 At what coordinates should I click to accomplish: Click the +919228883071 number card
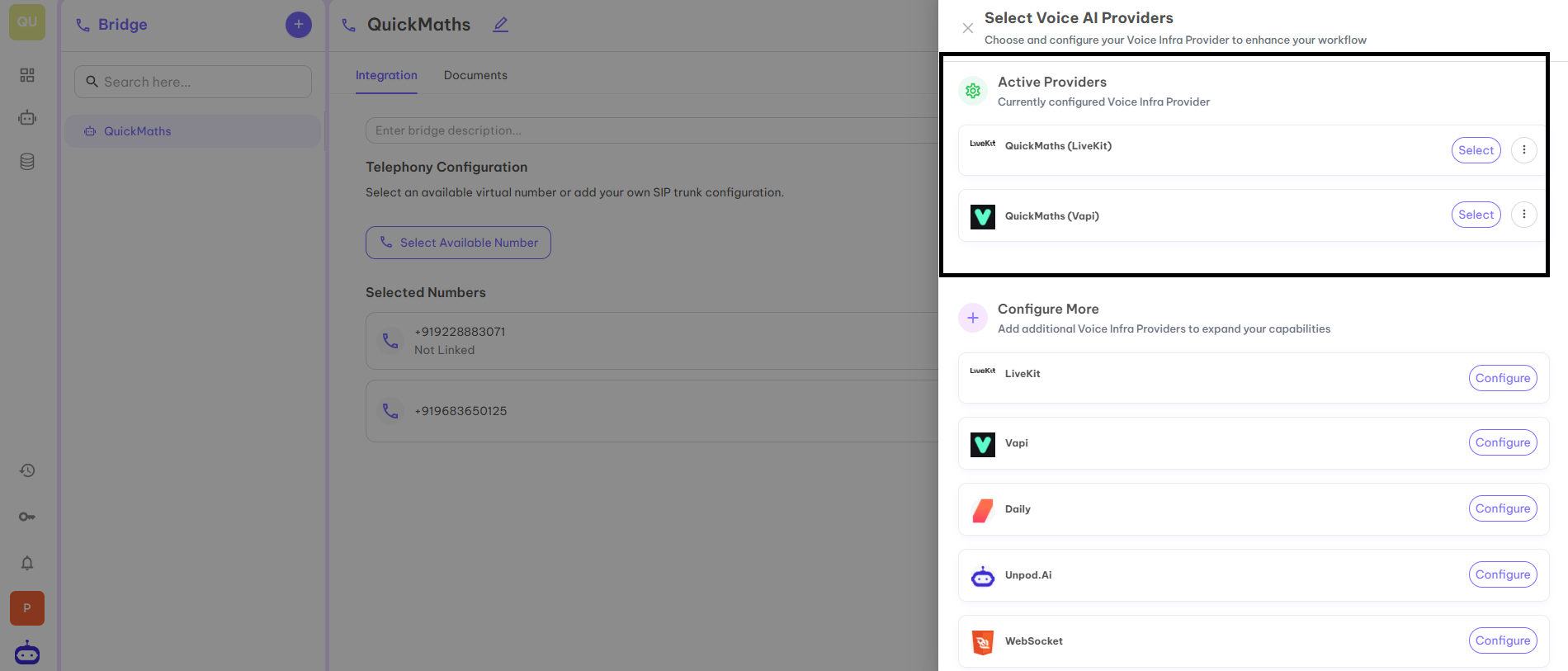pos(651,341)
